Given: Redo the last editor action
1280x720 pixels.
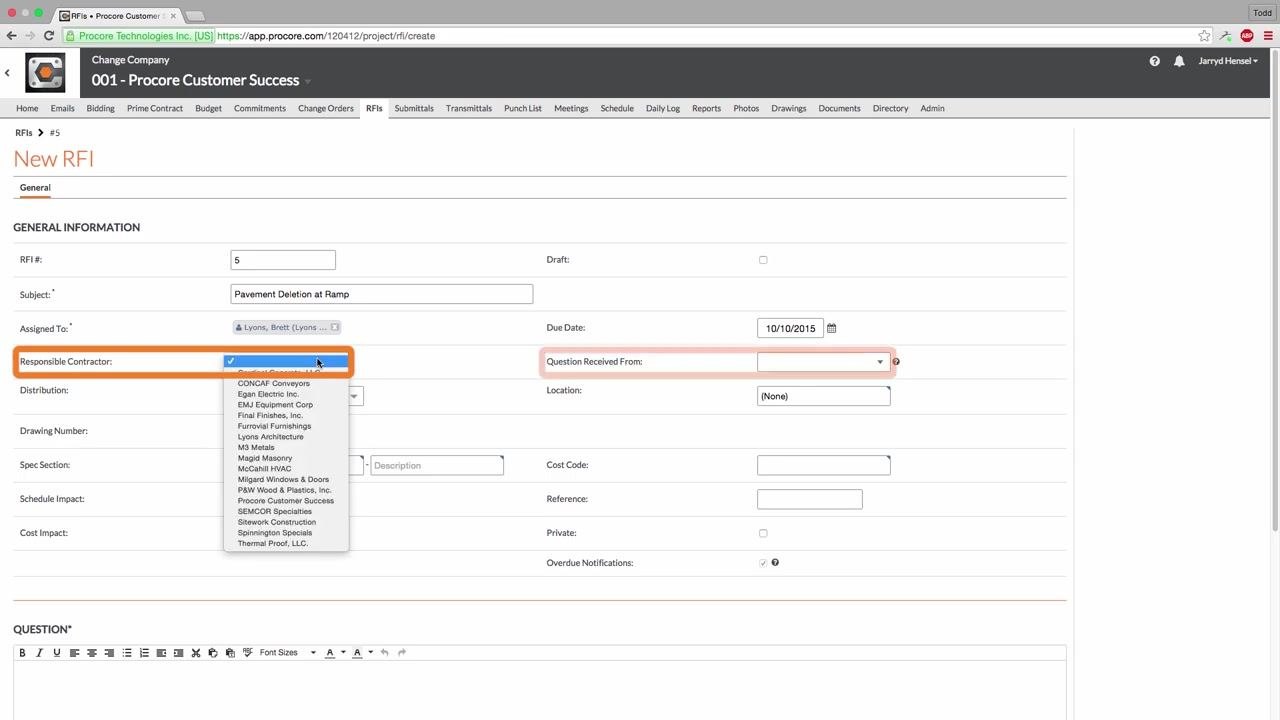Looking at the screenshot, I should tap(402, 653).
